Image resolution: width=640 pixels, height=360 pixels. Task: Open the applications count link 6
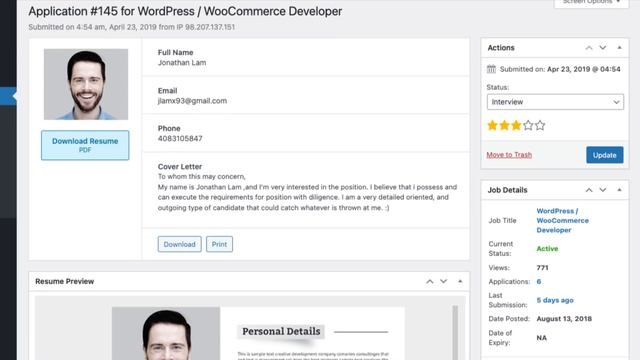click(539, 282)
